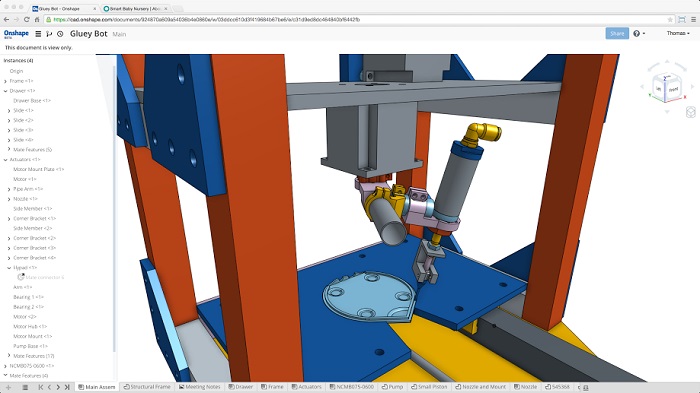Viewport: 700px width, 393px height.
Task: Collapse the Actuators <1> tree node
Action: point(5,160)
